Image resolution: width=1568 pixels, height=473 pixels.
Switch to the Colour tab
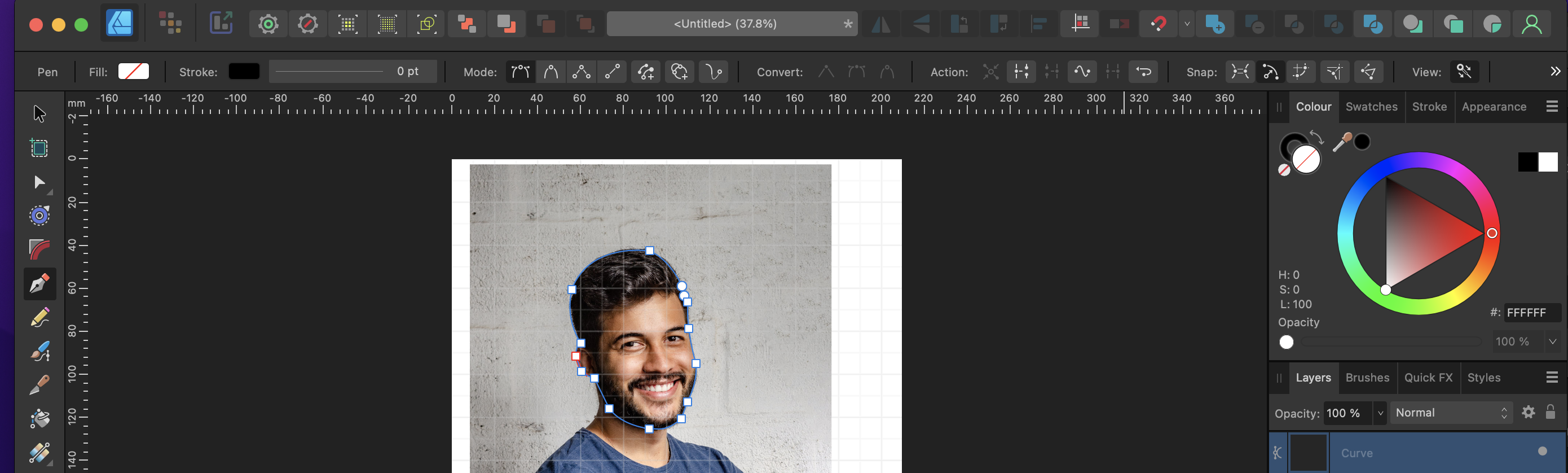1314,107
